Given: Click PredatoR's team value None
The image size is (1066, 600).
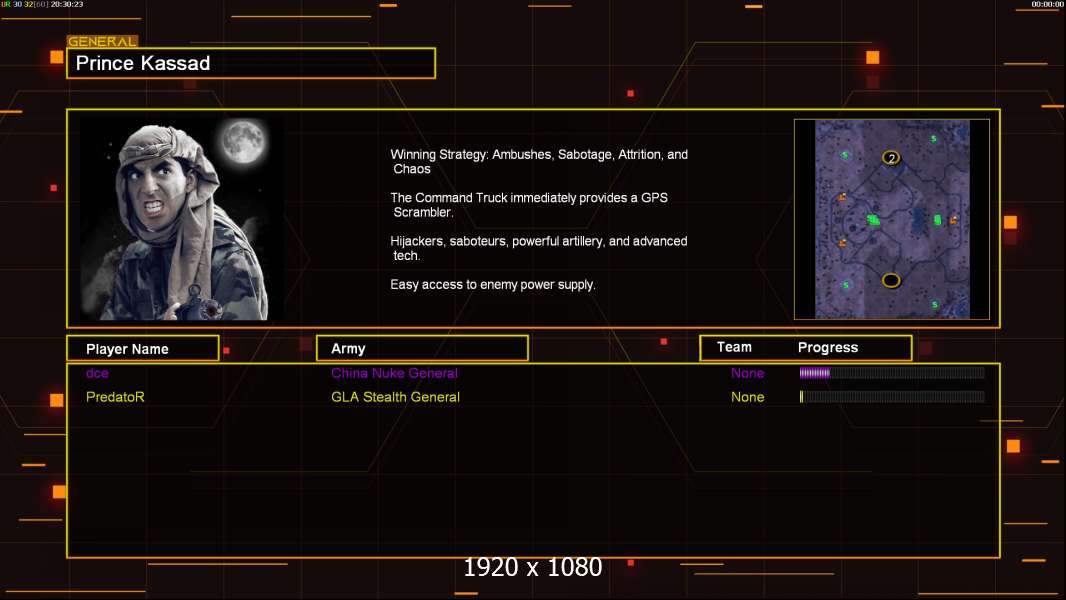Looking at the screenshot, I should [x=747, y=397].
